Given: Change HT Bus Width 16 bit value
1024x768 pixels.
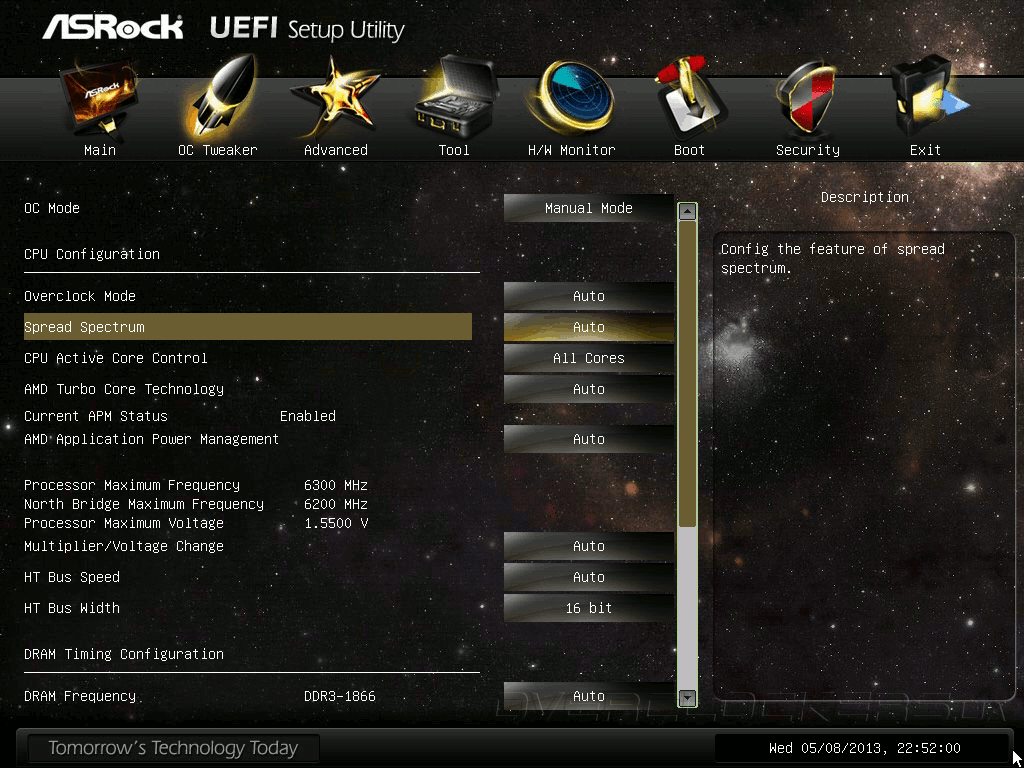Looking at the screenshot, I should click(x=588, y=608).
